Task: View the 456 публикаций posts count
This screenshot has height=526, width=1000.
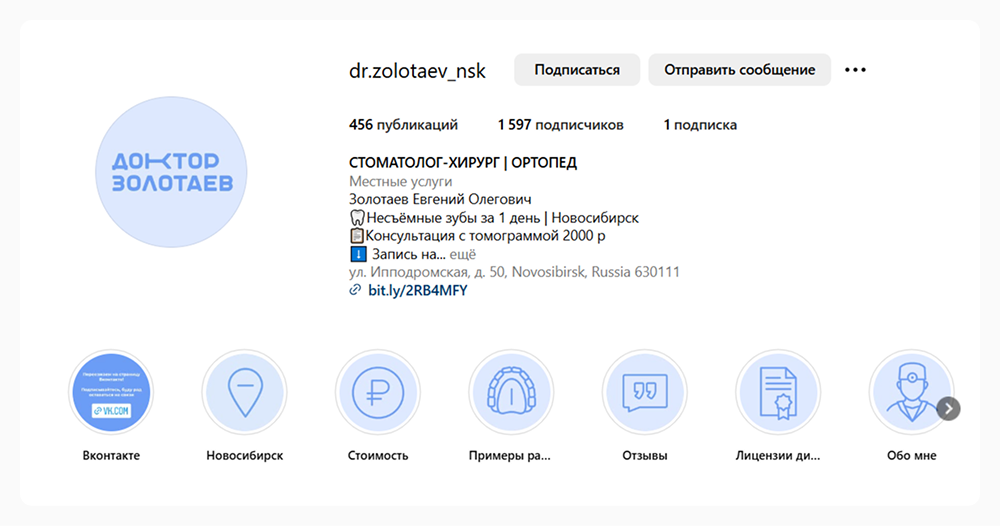Action: (403, 125)
